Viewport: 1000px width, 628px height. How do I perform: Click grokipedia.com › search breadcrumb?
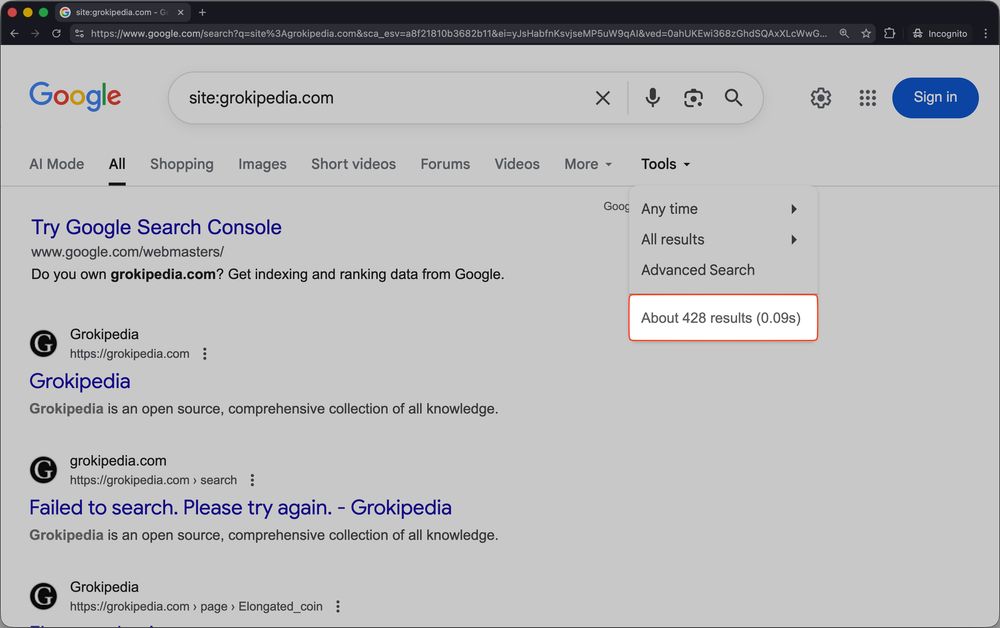[x=153, y=480]
